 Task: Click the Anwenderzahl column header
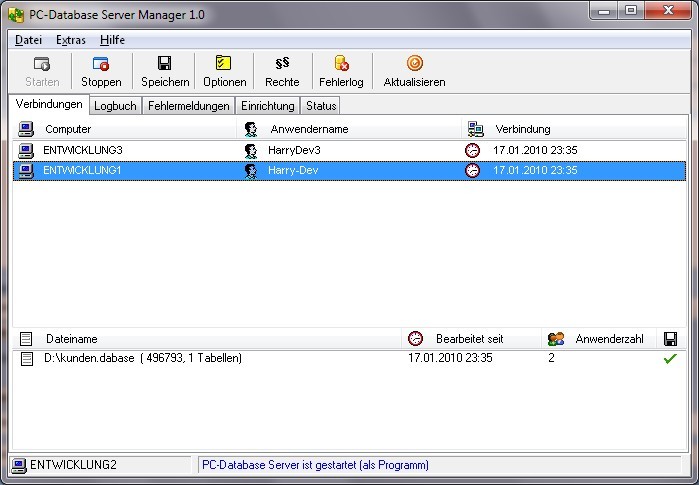[x=610, y=339]
